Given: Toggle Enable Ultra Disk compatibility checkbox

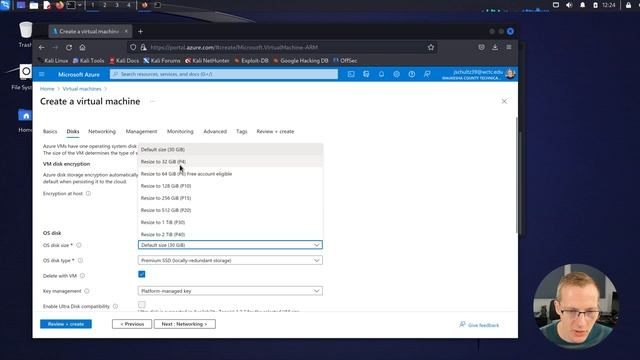Looking at the screenshot, I should 142,305.
